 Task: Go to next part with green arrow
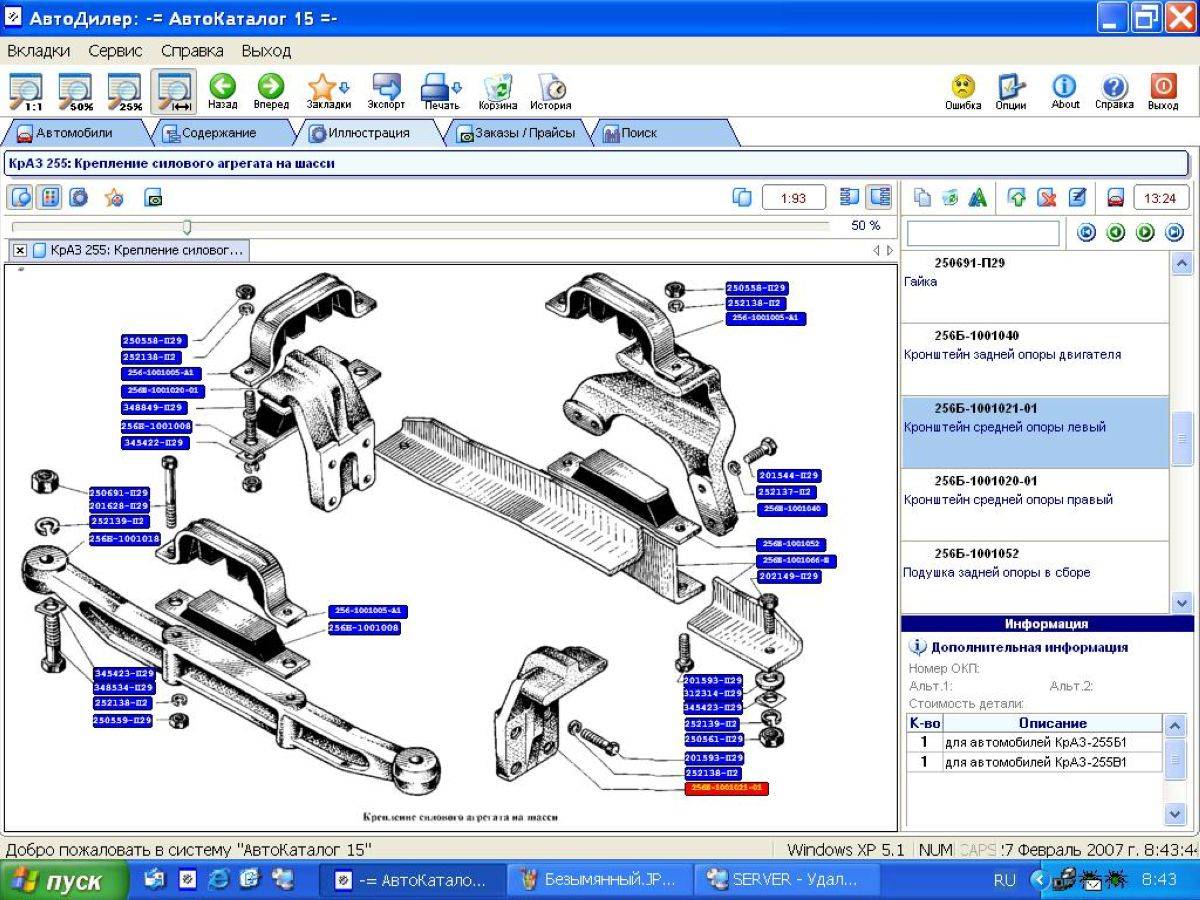coord(1145,233)
